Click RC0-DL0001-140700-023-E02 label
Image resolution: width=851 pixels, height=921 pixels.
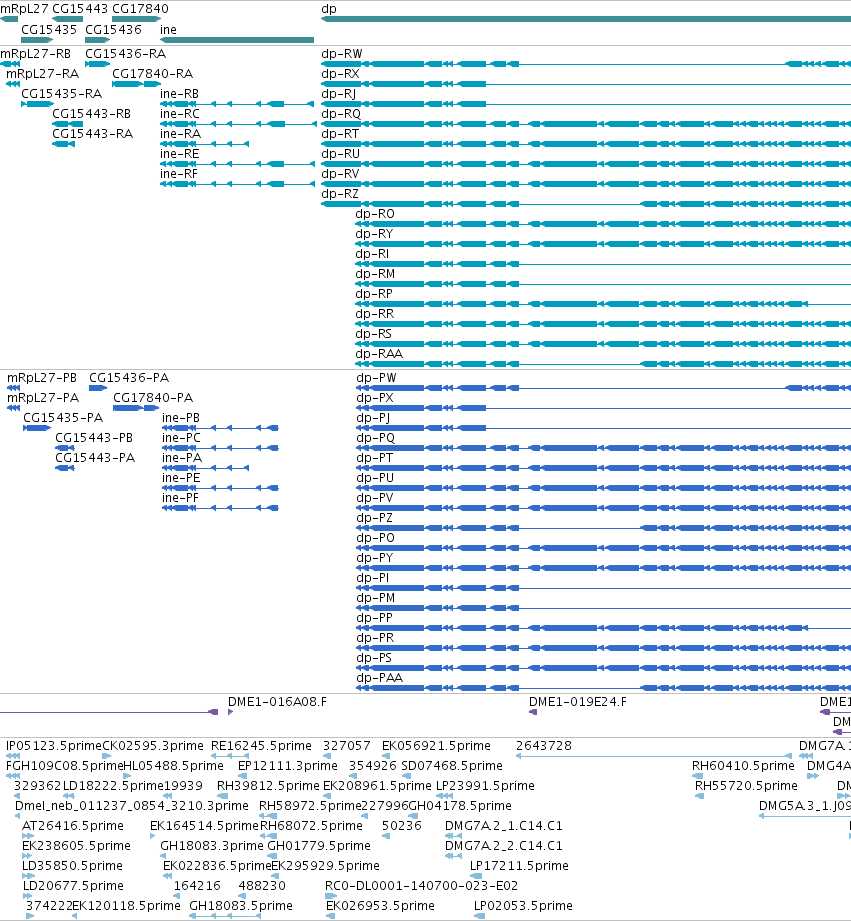coord(422,886)
